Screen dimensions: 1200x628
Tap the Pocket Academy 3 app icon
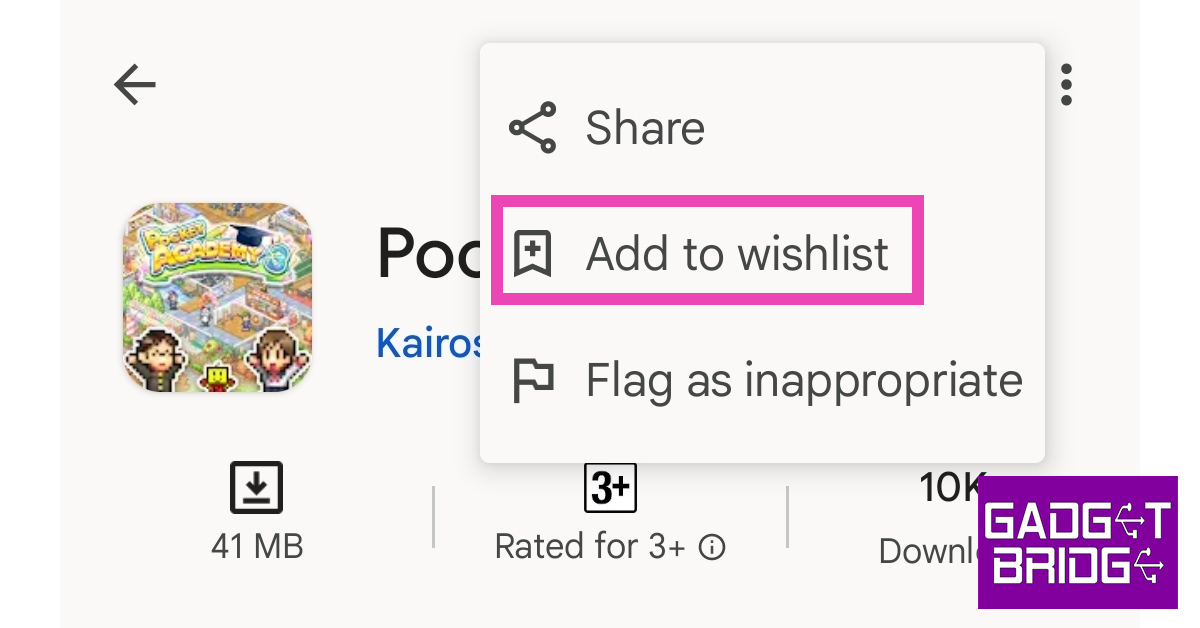[217, 297]
